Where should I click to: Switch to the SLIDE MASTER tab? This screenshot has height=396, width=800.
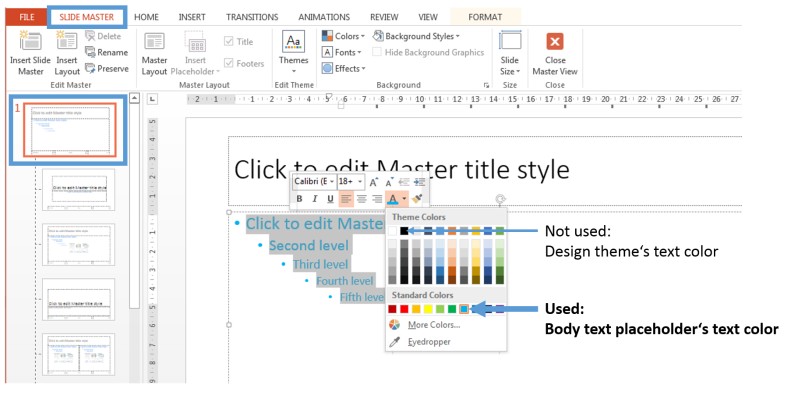[x=86, y=17]
